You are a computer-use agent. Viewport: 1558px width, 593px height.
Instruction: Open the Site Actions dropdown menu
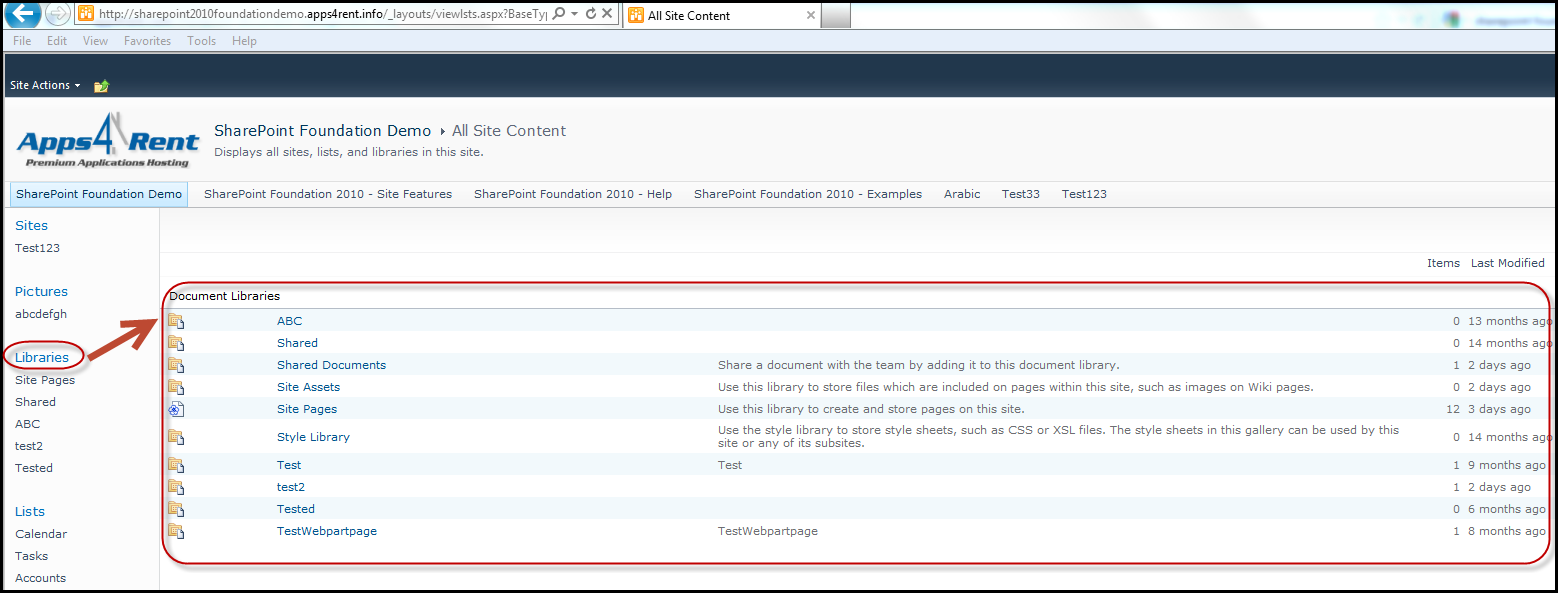point(45,86)
